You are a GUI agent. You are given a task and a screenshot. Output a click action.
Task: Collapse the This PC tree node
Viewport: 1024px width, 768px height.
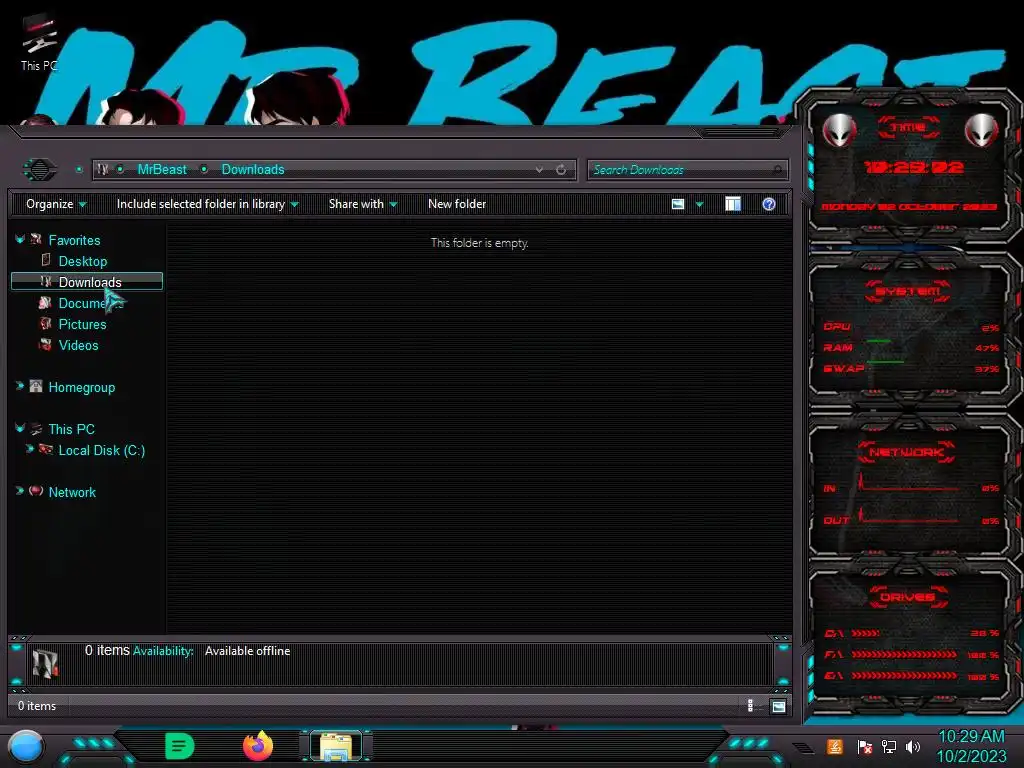(20, 428)
